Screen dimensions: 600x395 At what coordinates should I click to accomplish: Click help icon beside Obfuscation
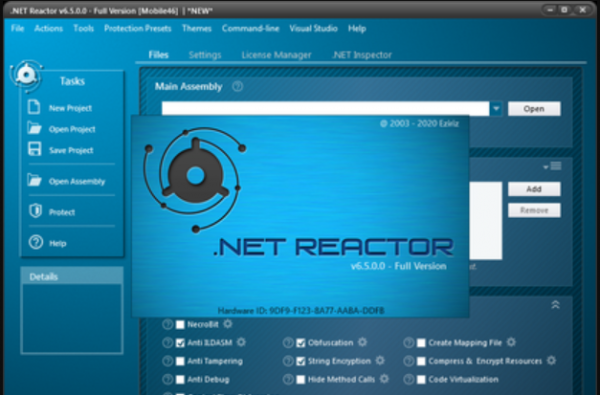[x=288, y=343]
